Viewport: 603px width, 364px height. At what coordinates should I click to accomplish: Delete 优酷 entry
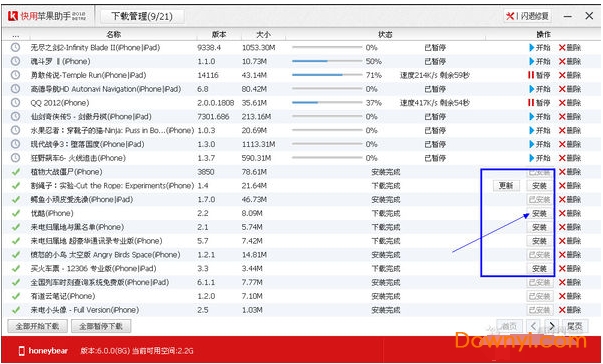[570, 214]
